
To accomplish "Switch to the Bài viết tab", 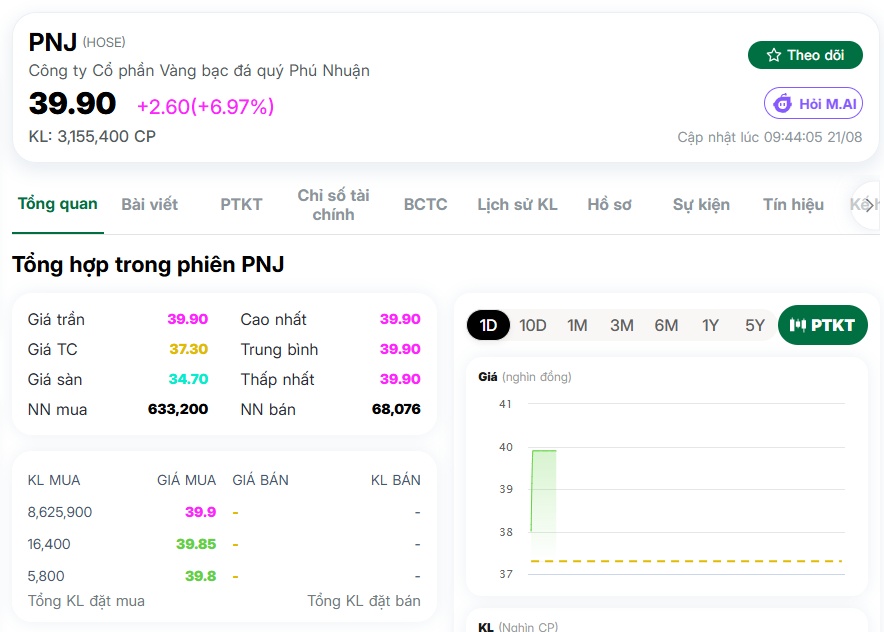I will click(x=149, y=204).
